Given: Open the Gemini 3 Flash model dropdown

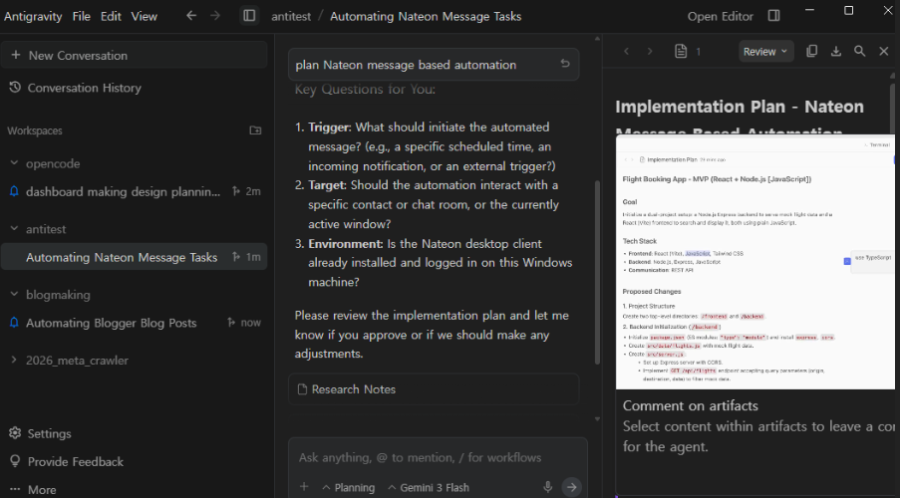Looking at the screenshot, I should click(x=428, y=488).
